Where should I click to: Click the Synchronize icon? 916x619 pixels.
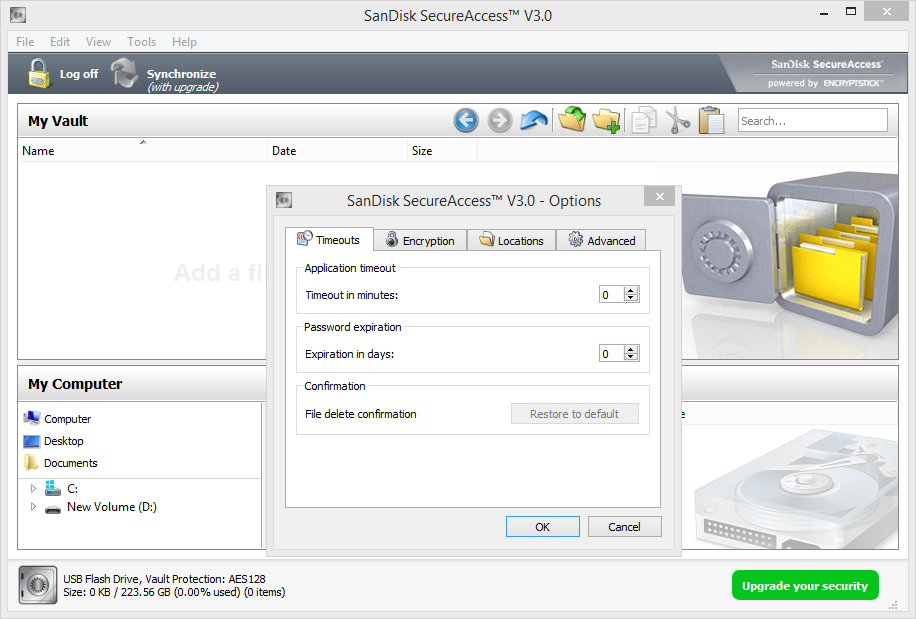[x=124, y=73]
